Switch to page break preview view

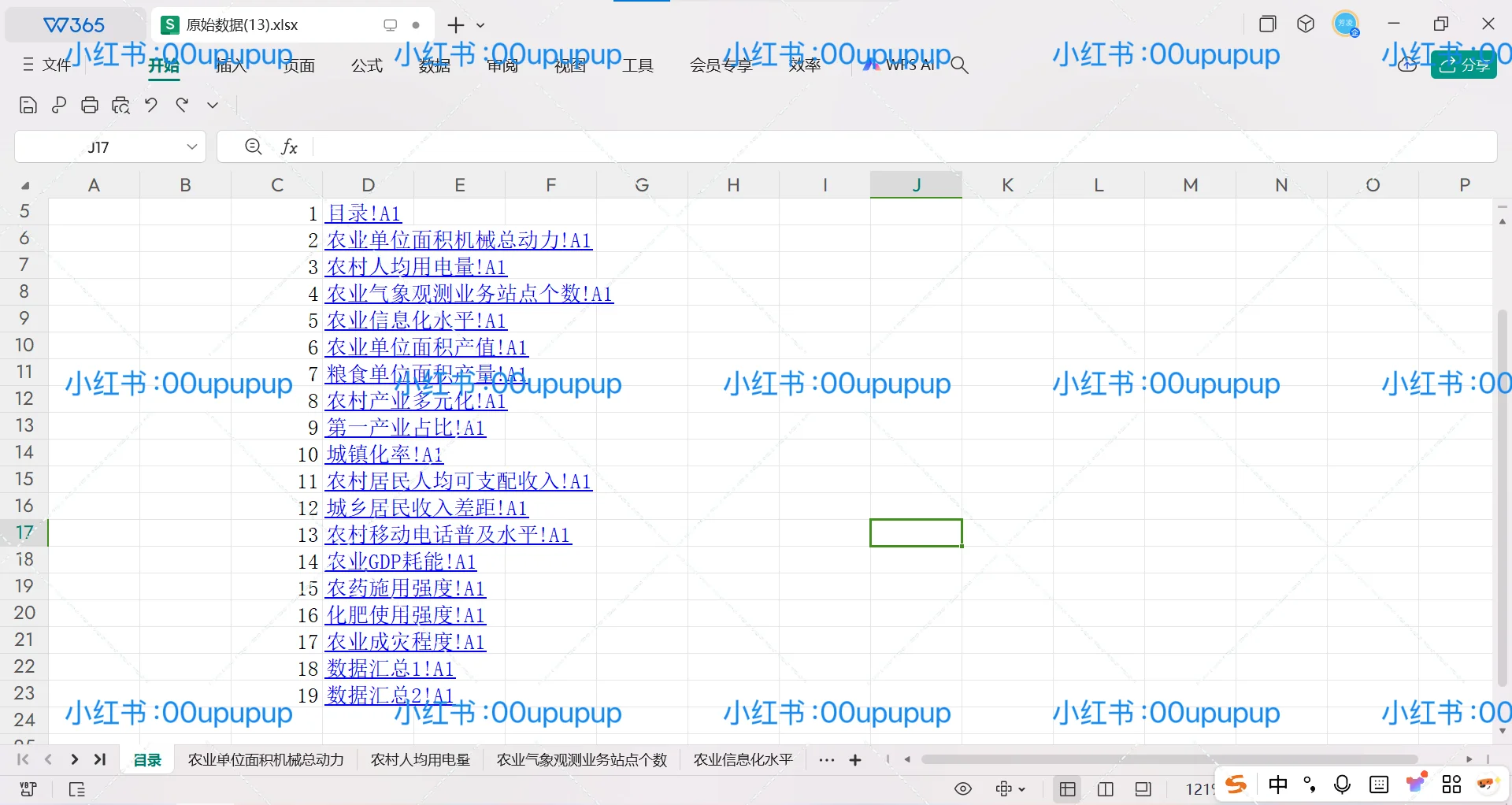tap(1106, 788)
